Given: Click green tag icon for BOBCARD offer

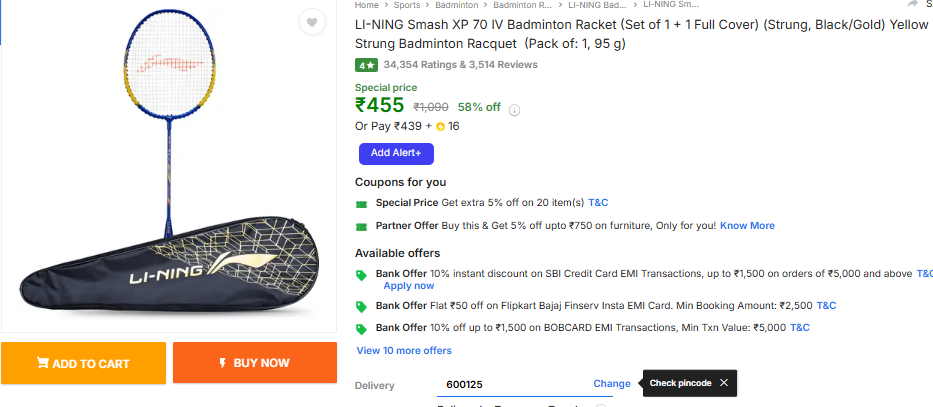Looking at the screenshot, I should coord(362,328).
